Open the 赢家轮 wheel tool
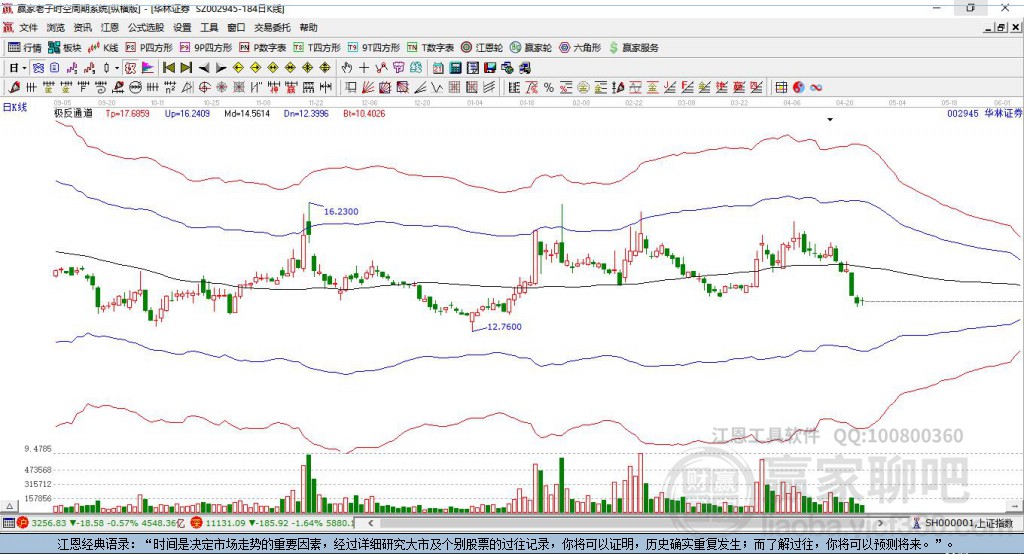 (531, 48)
